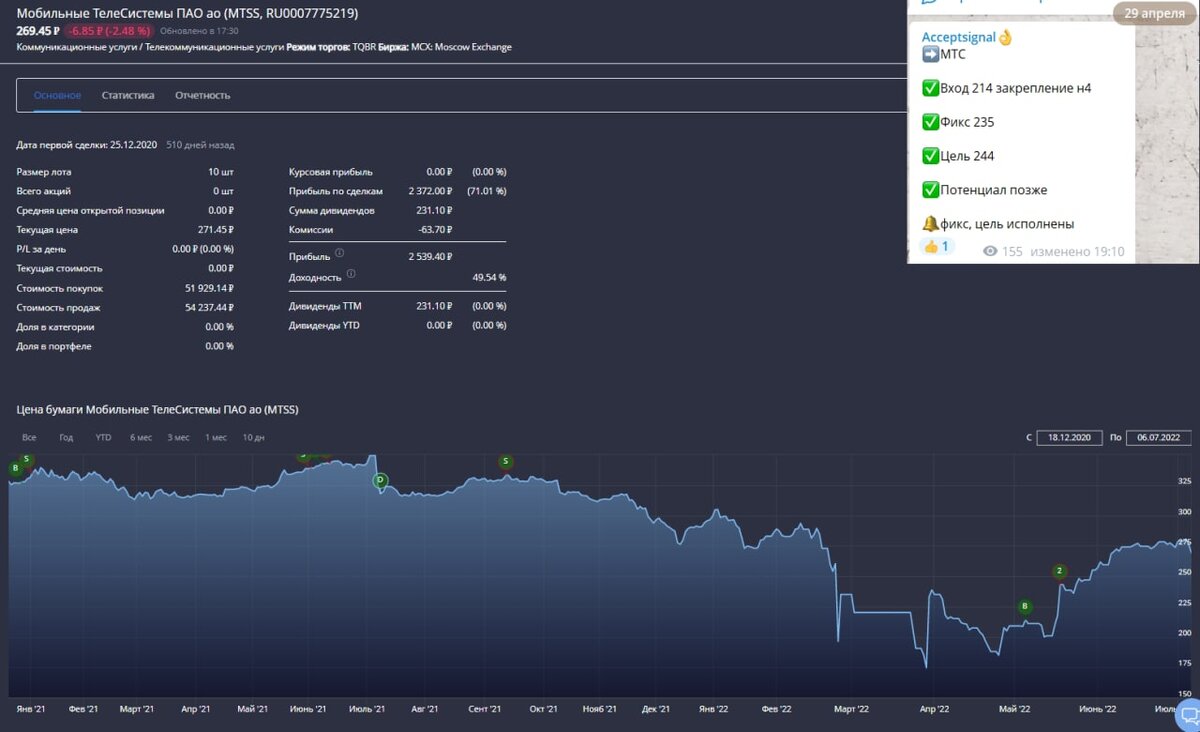Click the Текущая цена value 271.45 ₽
The width and height of the screenshot is (1200, 732).
214,229
